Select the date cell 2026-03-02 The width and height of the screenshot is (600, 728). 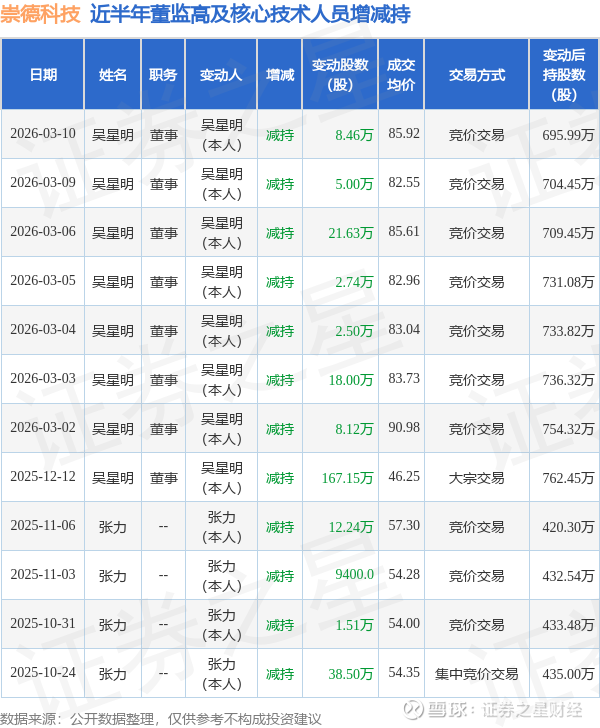pos(43,428)
